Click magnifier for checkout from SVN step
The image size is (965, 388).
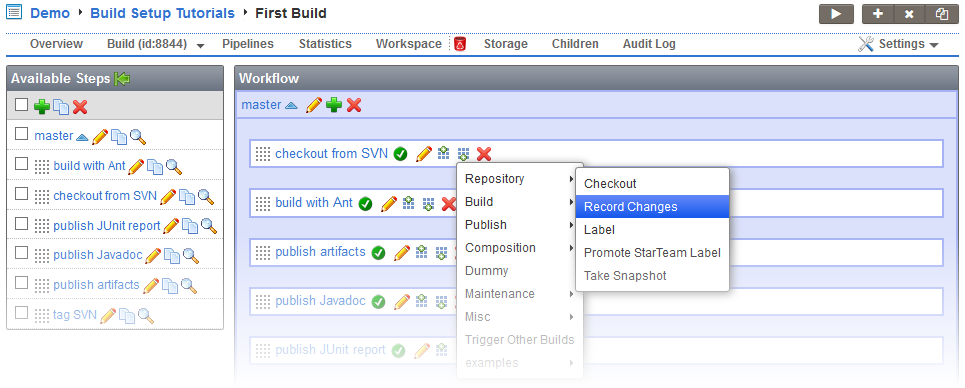[206, 196]
